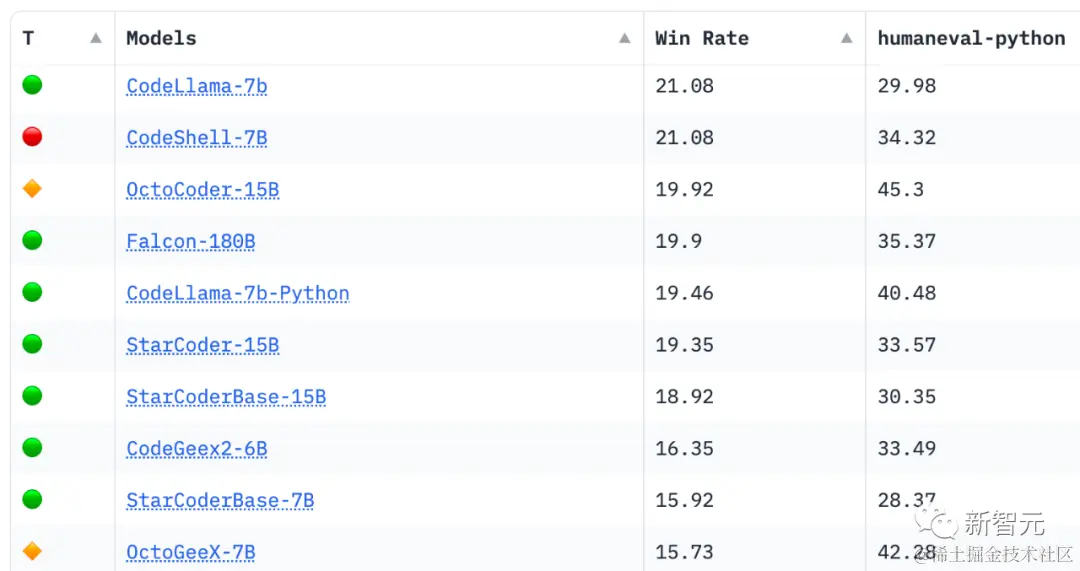Click the humaneval-python column header
Viewport: 1080px width, 571px height.
[971, 38]
